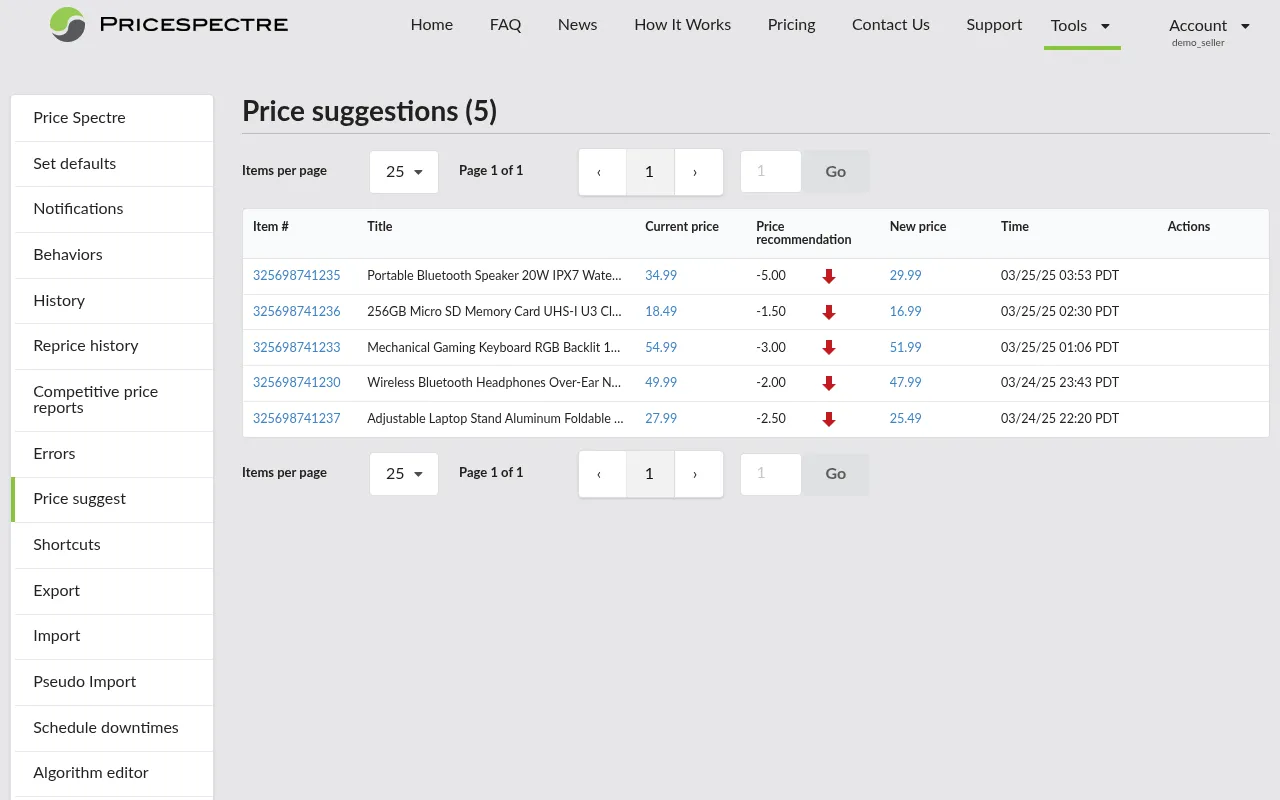This screenshot has width=1280, height=800.
Task: Open the Pricing menu item
Action: [x=791, y=25]
